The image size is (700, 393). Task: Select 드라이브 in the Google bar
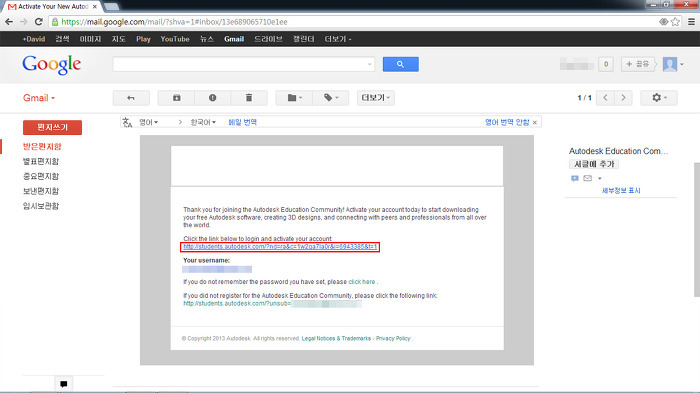pyautogui.click(x=268, y=39)
